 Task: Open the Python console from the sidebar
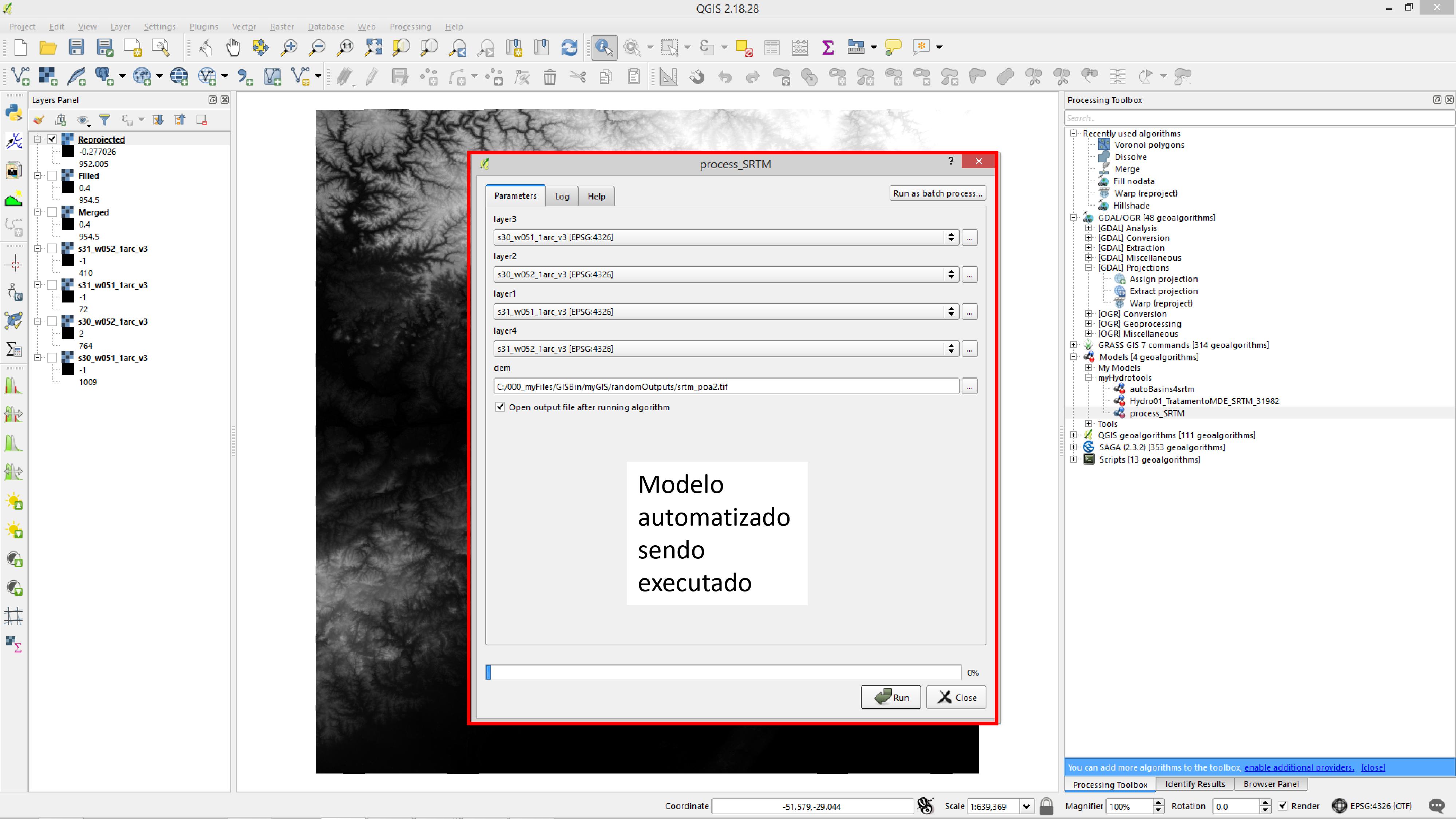pyautogui.click(x=13, y=112)
